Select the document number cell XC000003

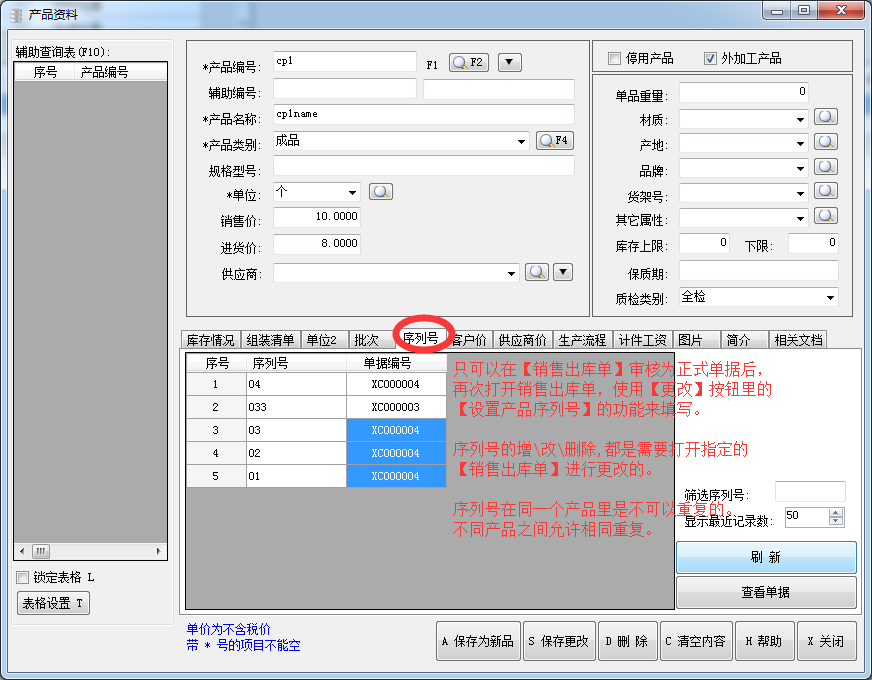point(396,407)
